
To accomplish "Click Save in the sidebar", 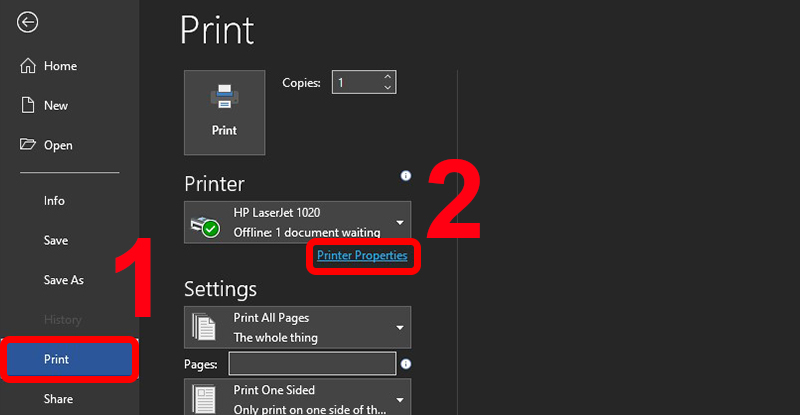I will click(56, 240).
